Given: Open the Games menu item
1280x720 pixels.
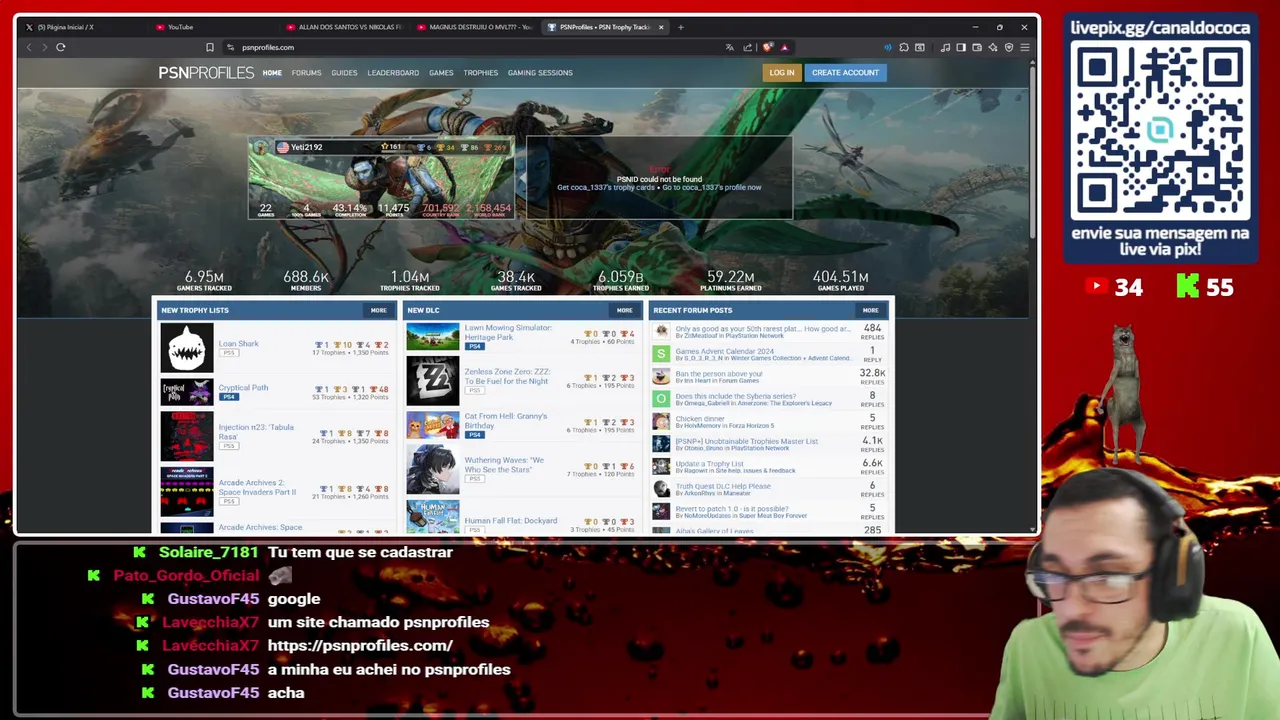Looking at the screenshot, I should pos(441,73).
